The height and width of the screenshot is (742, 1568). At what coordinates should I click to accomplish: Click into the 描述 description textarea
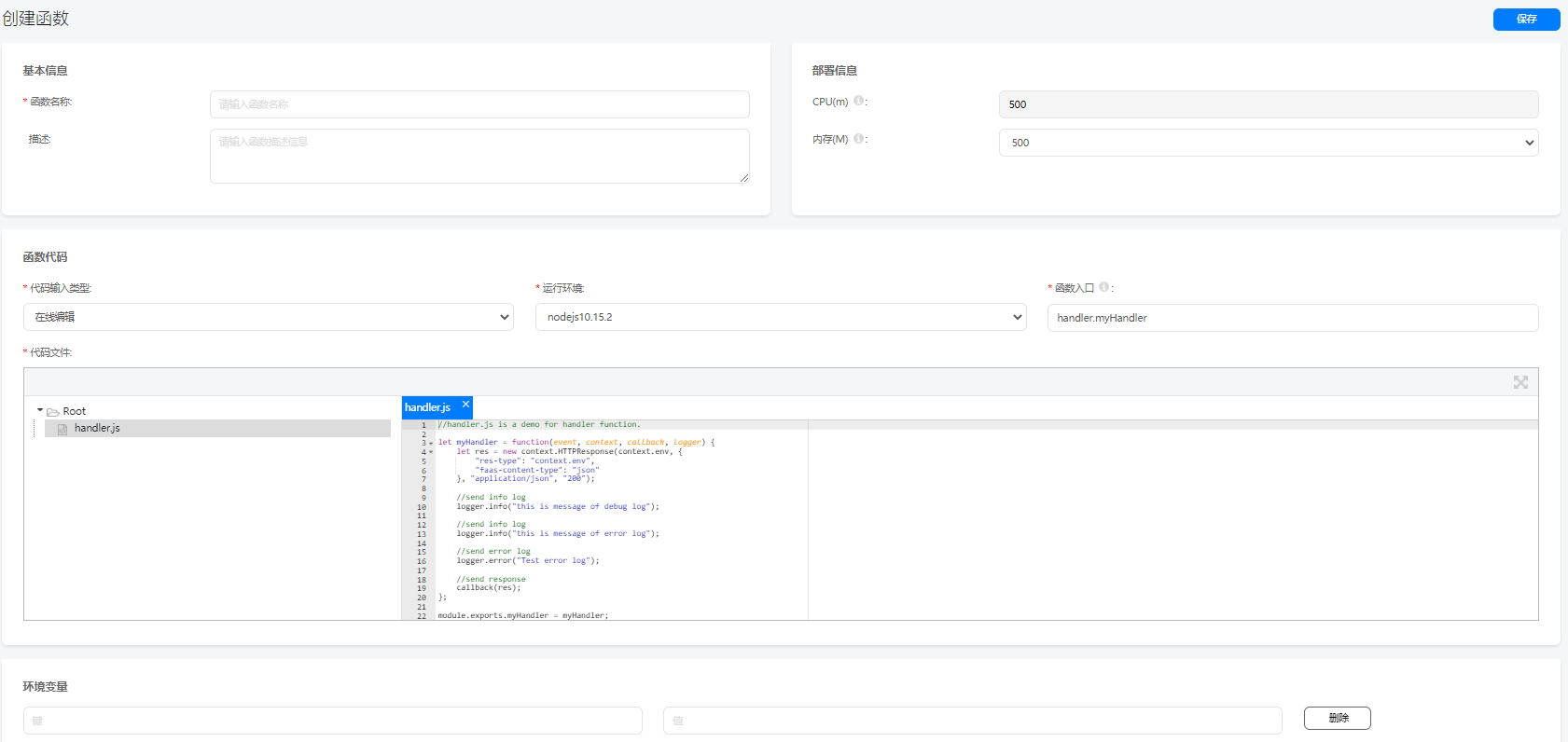pyautogui.click(x=479, y=156)
